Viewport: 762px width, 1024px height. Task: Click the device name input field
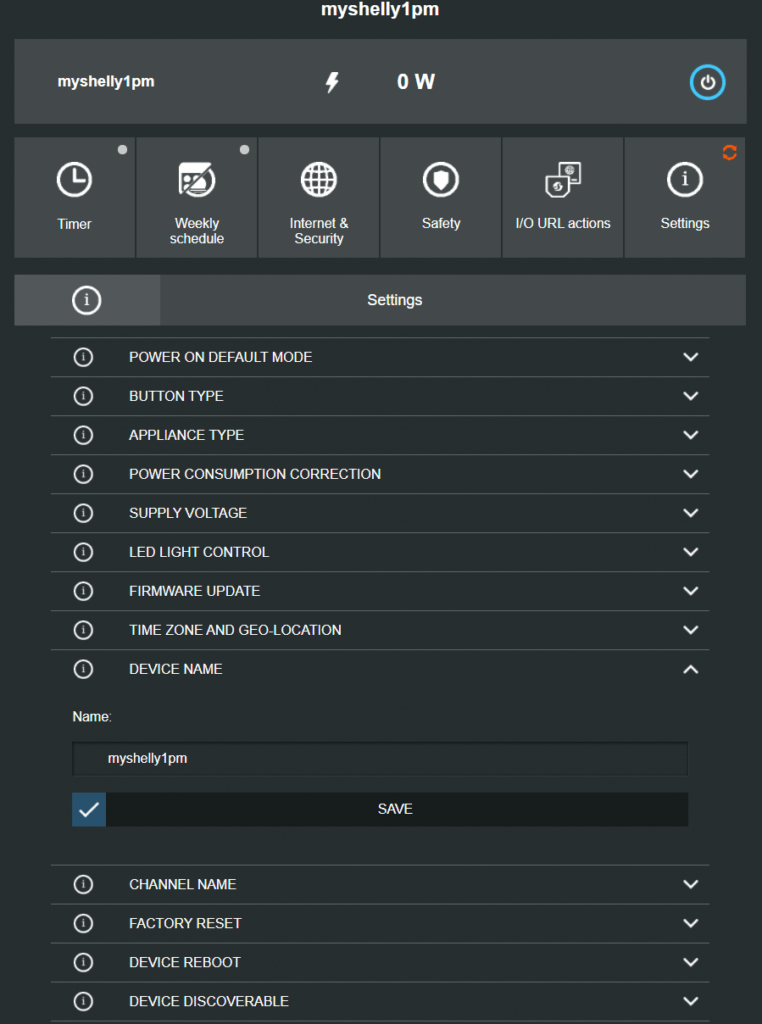coord(380,759)
